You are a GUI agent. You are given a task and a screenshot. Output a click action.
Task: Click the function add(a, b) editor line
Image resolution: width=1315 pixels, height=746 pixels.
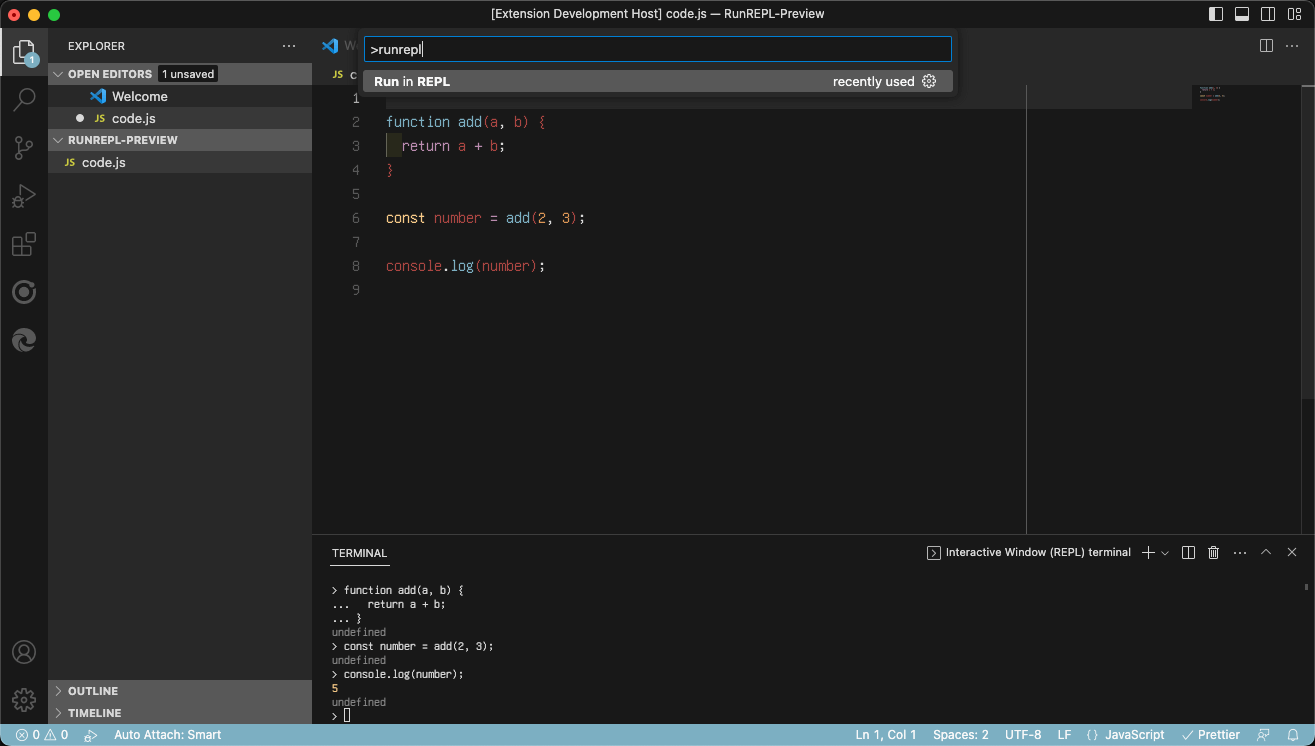(465, 122)
